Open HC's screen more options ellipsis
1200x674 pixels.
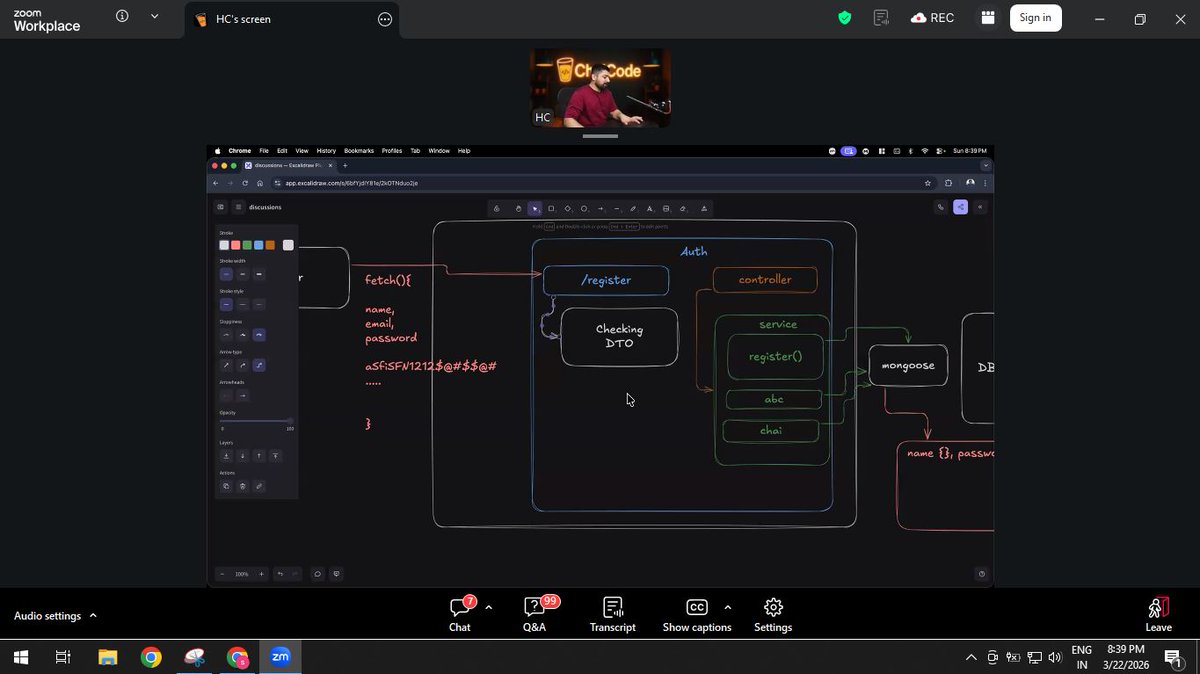pyautogui.click(x=385, y=19)
